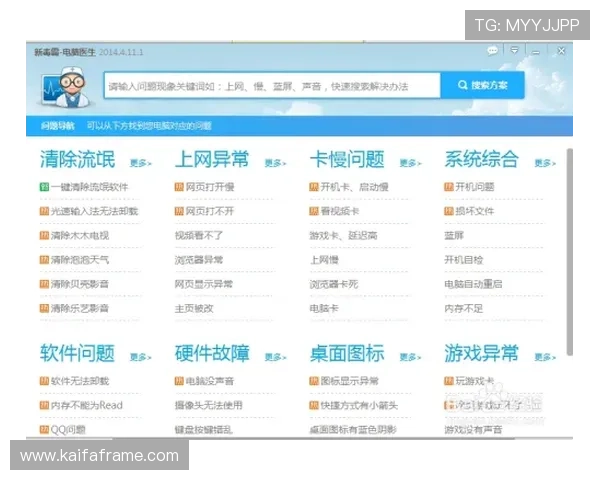Click orange icon beside 图标显示异常

[314, 381]
